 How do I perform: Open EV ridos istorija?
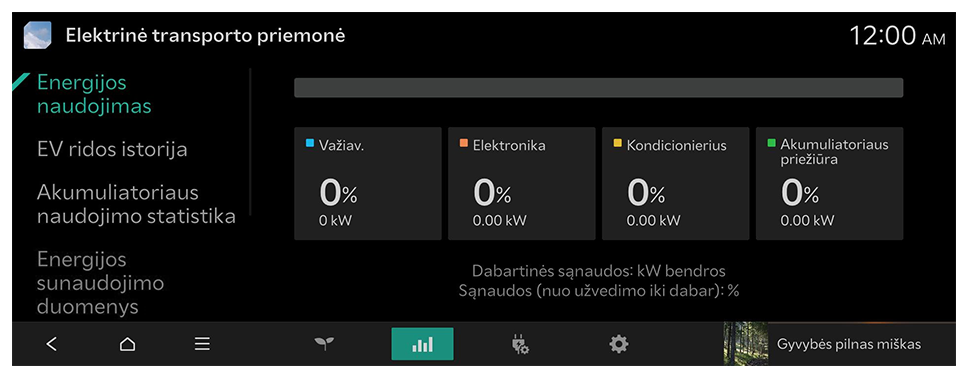tap(112, 149)
